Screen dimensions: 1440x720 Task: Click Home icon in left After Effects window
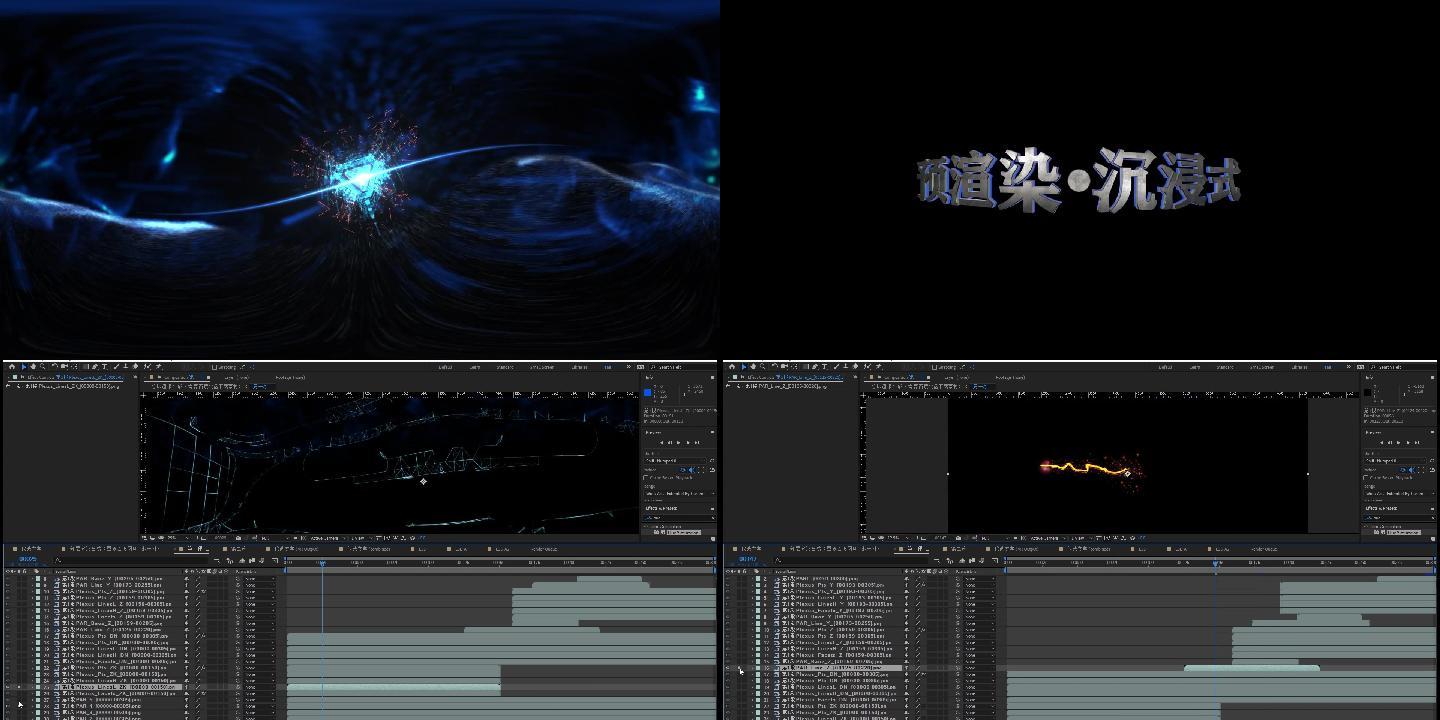12,367
